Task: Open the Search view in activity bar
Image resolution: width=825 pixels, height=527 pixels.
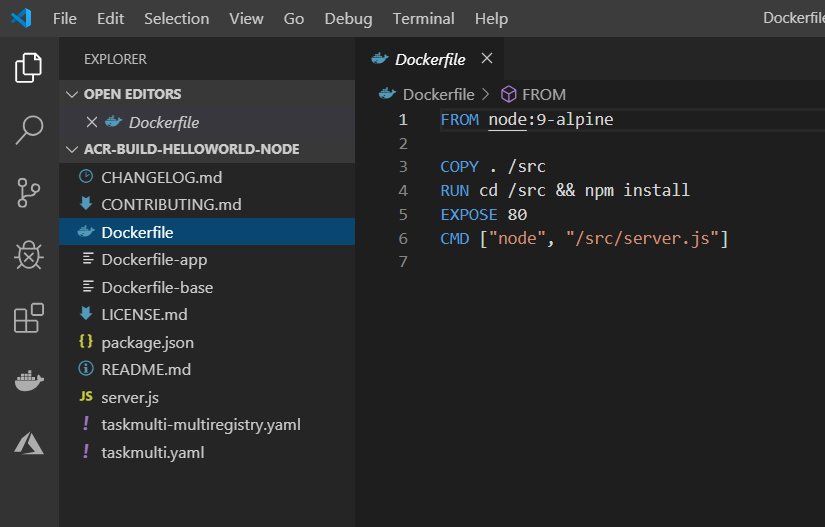Action: (x=28, y=130)
